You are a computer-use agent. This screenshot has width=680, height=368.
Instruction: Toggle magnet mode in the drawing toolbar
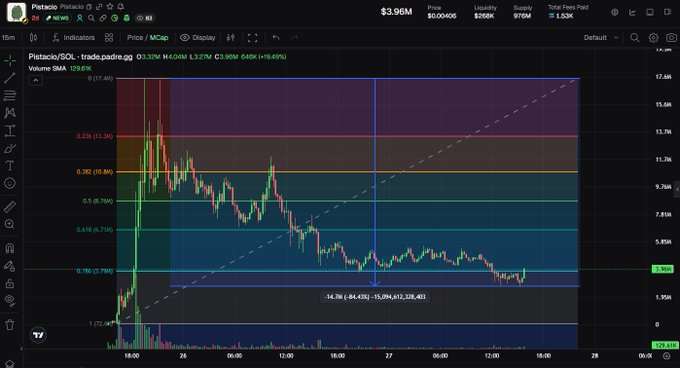pos(10,248)
